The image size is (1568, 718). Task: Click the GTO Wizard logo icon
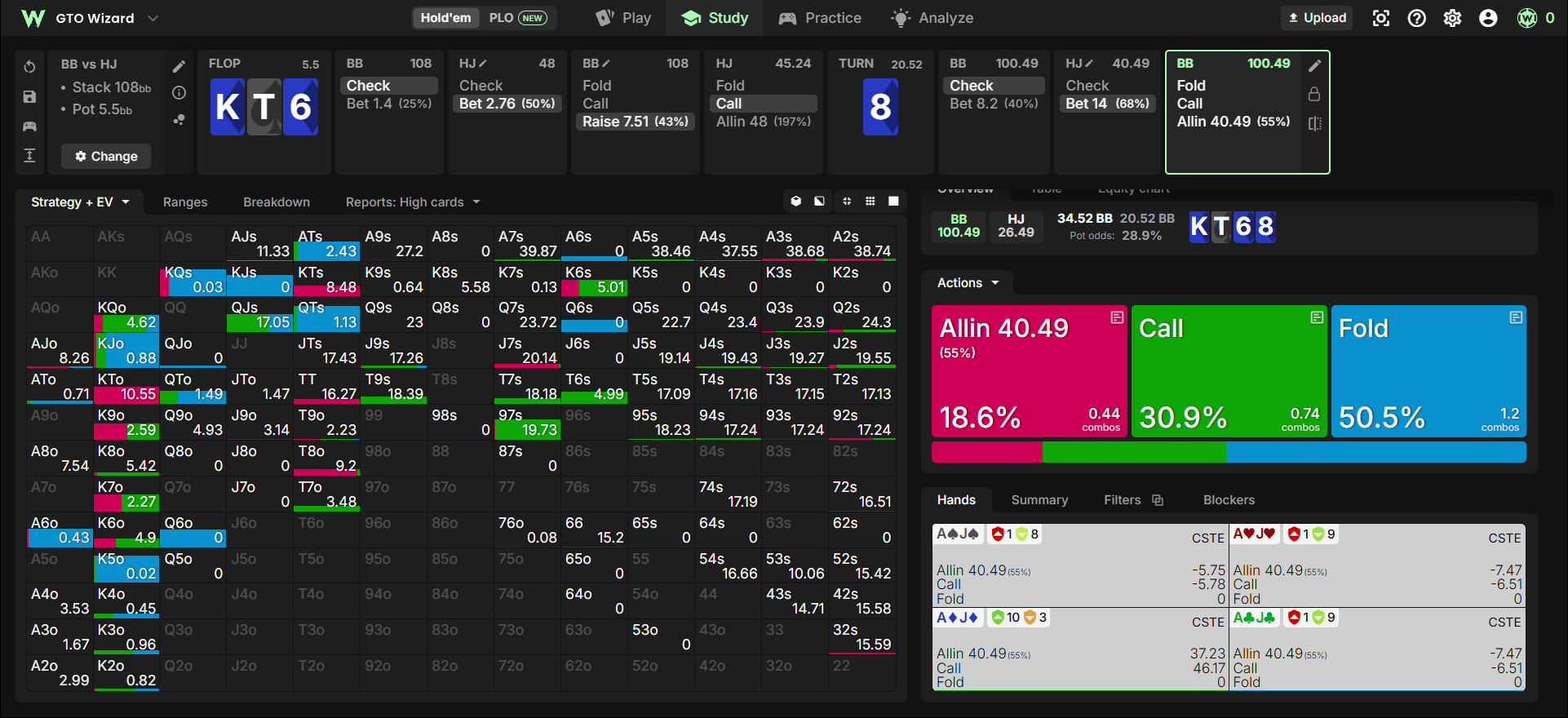(x=33, y=18)
